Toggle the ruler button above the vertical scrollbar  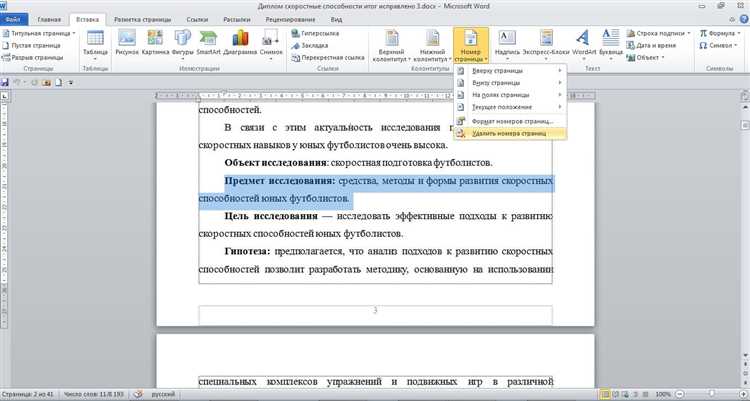pyautogui.click(x=745, y=96)
